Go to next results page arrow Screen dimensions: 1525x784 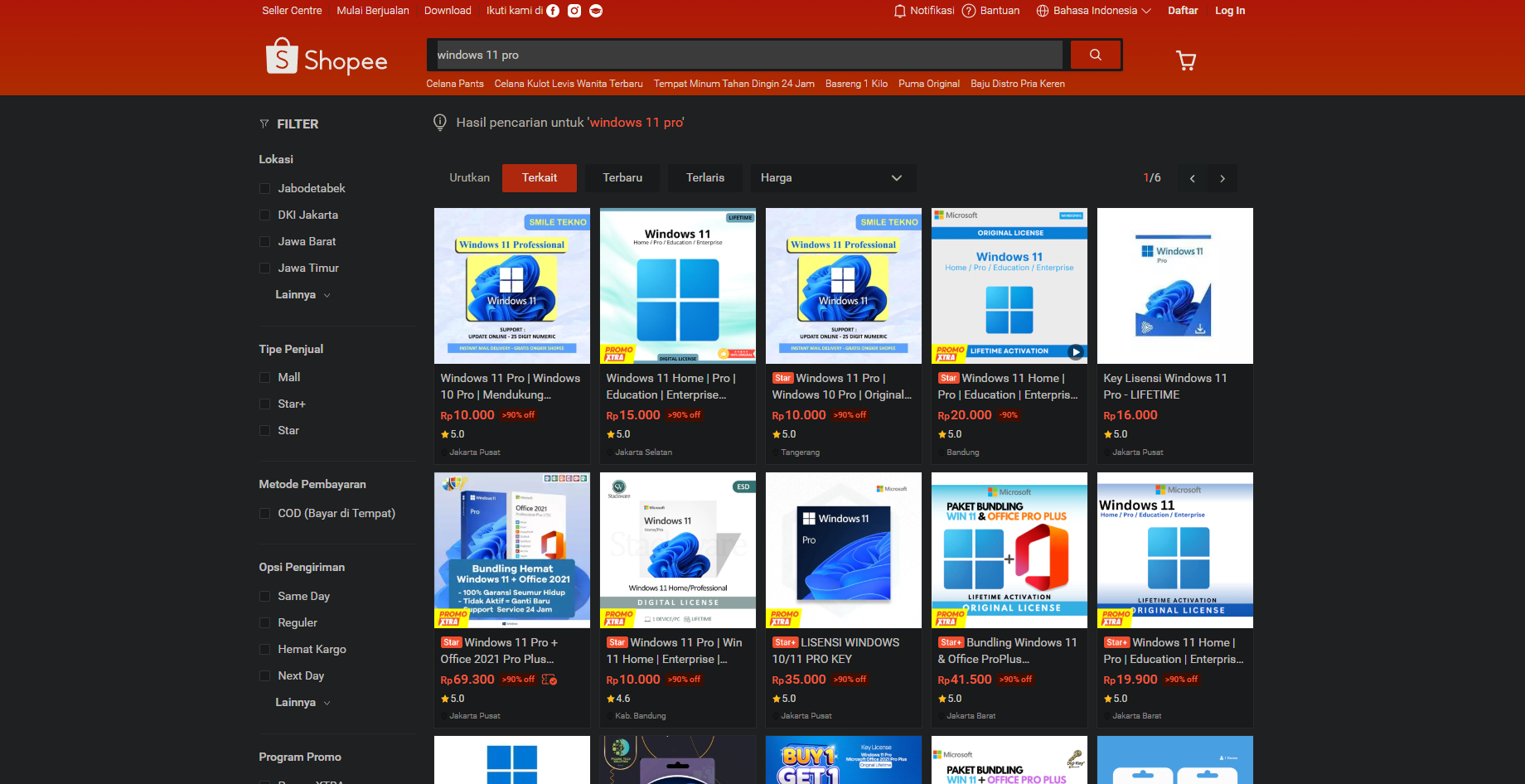point(1222,178)
